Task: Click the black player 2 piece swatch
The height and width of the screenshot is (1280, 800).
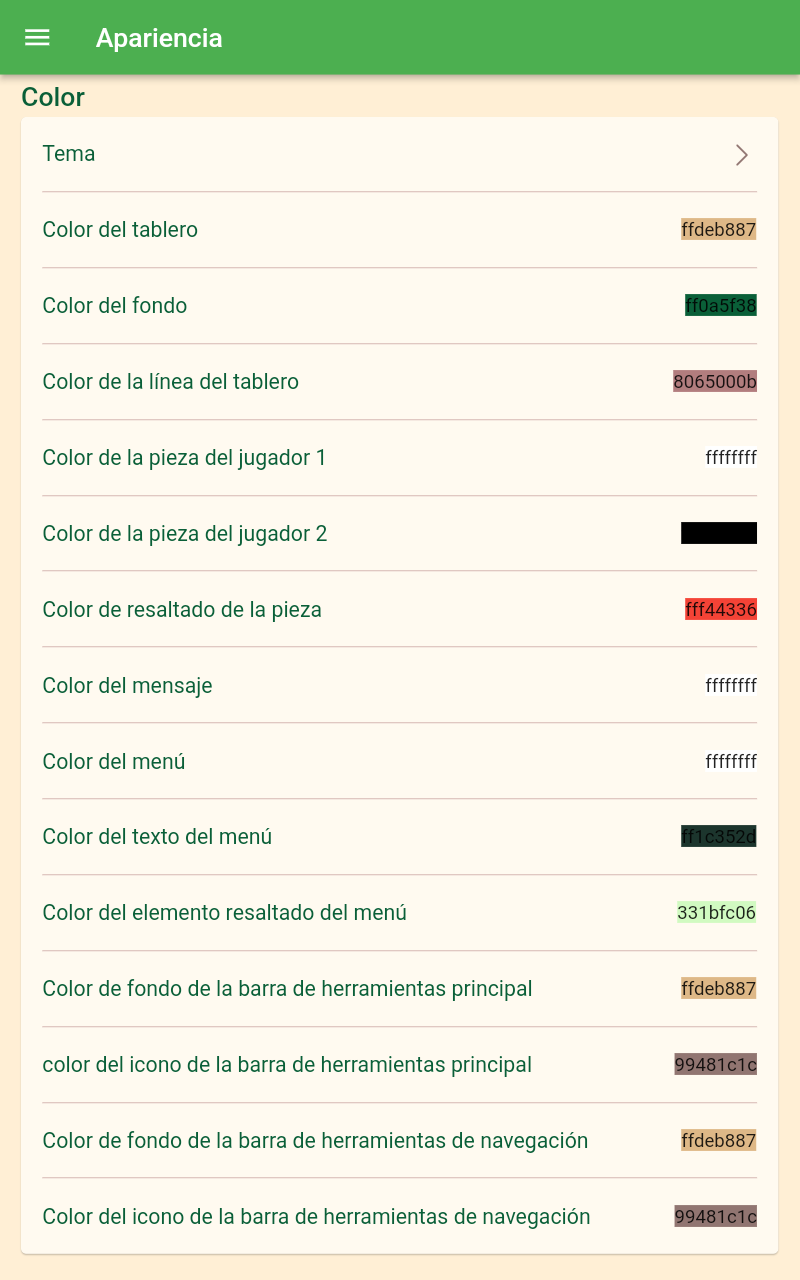Action: pyautogui.click(x=718, y=534)
